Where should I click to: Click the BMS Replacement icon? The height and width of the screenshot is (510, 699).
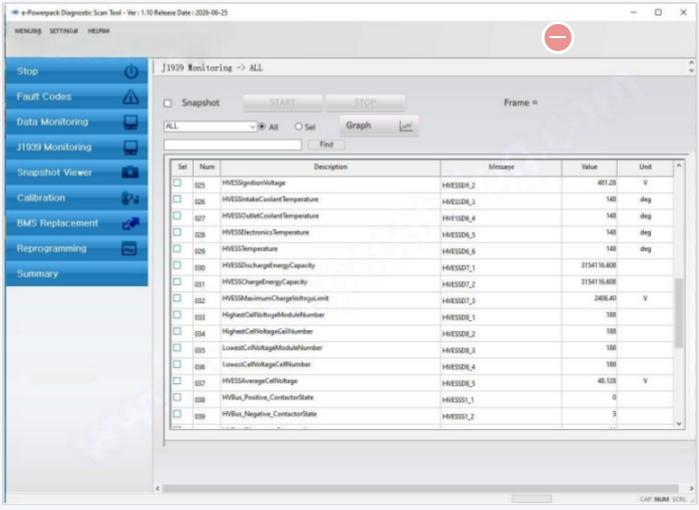(x=130, y=223)
